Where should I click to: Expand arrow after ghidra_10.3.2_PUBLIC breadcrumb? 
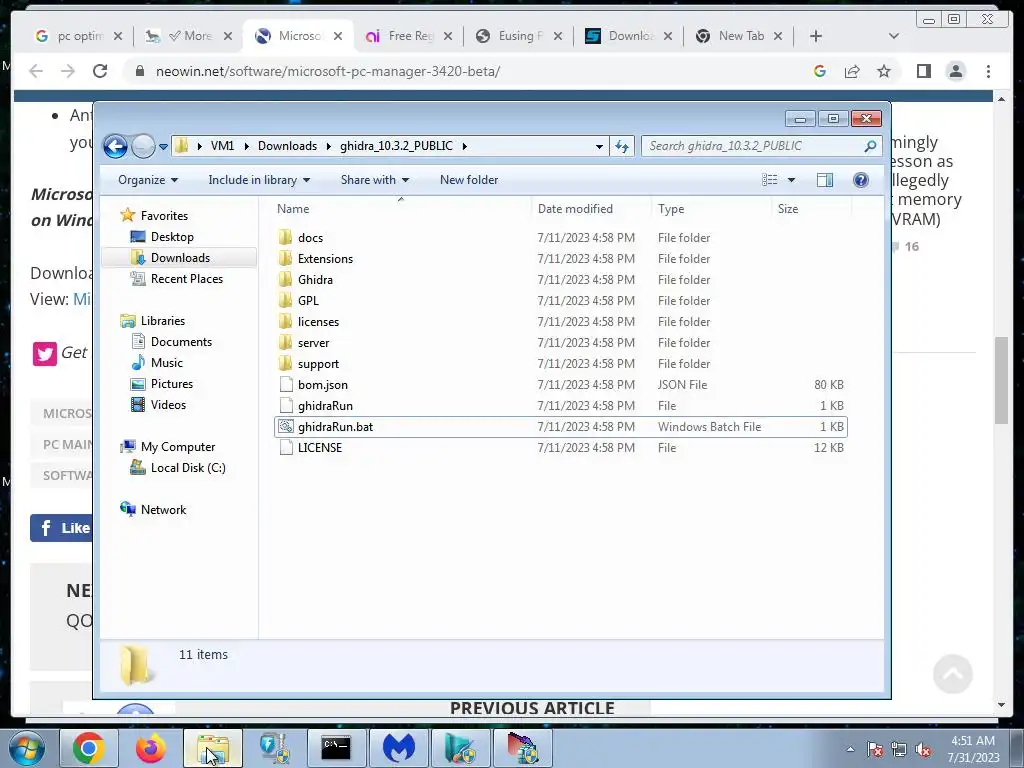click(465, 146)
